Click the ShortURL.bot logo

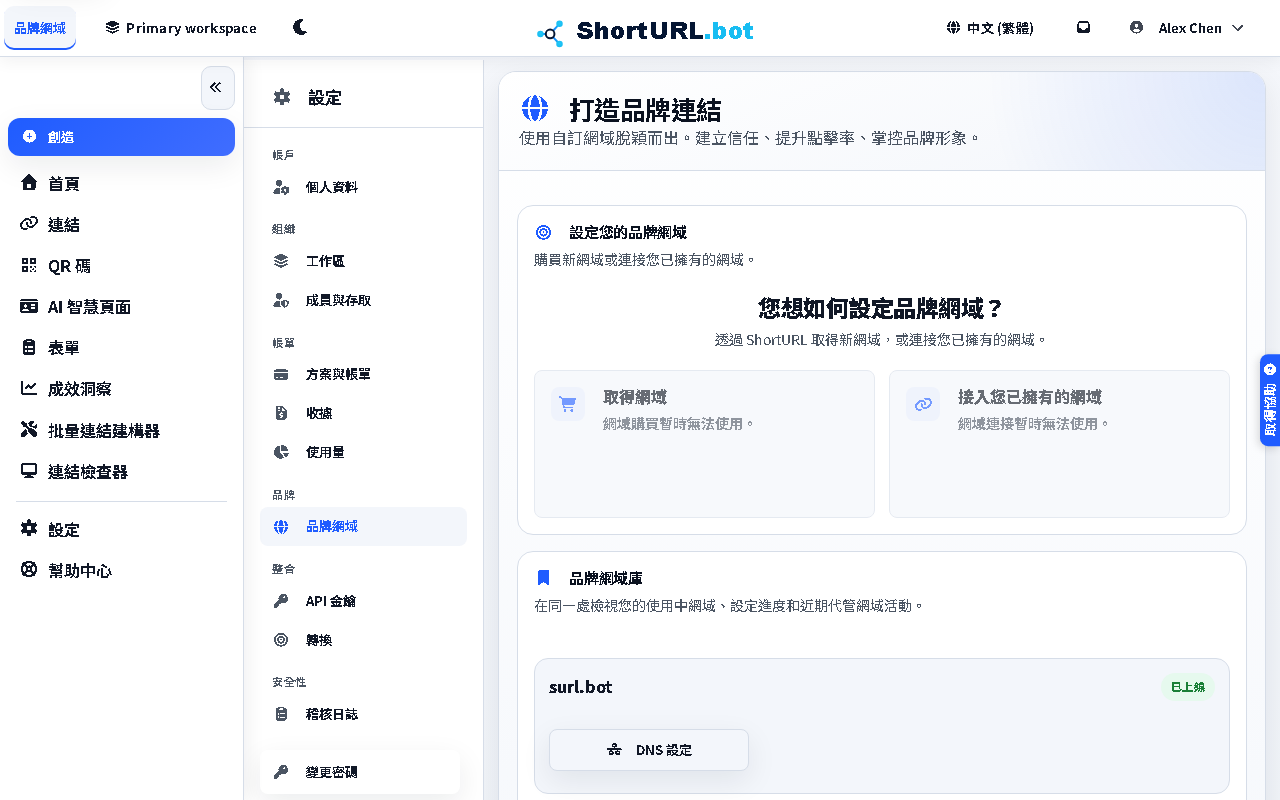[x=645, y=31]
